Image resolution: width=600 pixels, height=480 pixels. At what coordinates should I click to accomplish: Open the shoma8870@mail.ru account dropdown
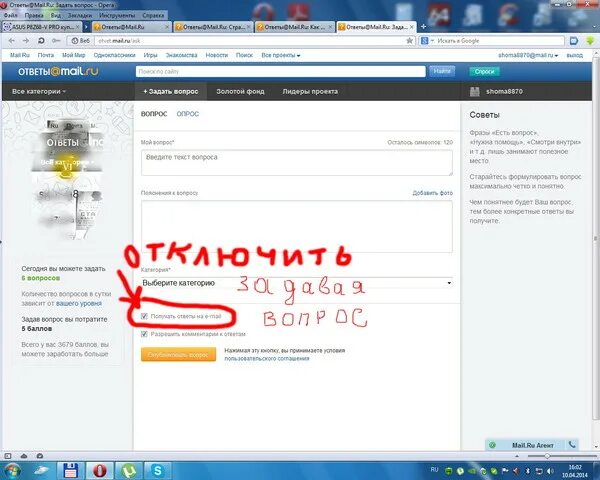coord(528,55)
